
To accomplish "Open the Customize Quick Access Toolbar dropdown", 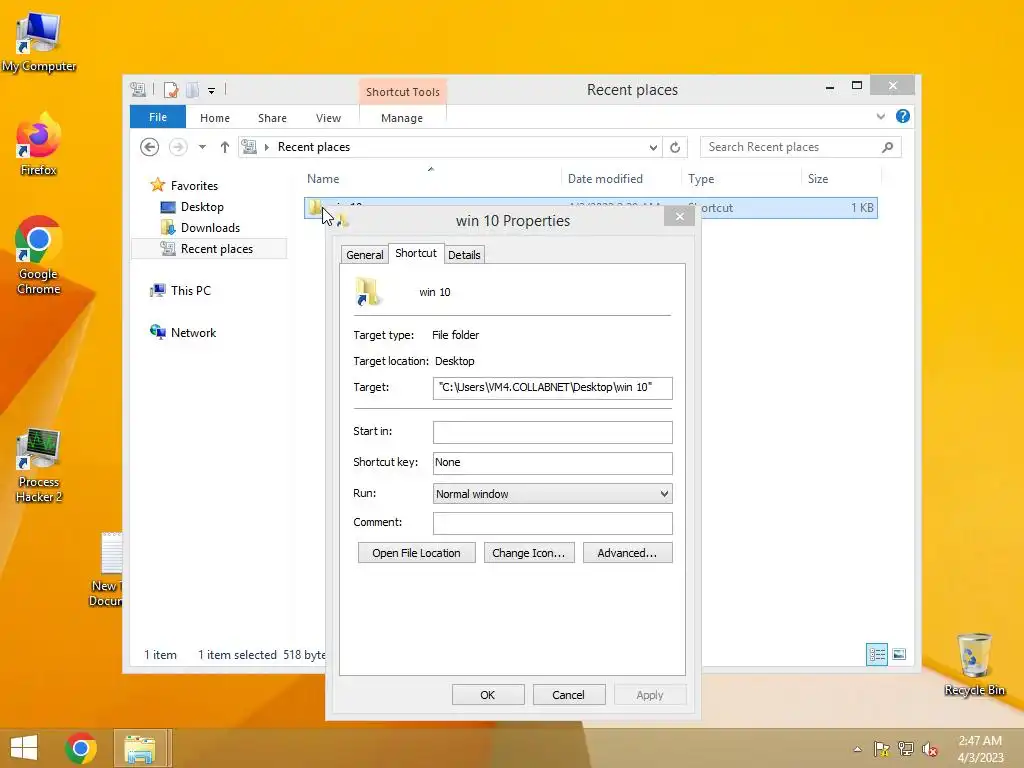I will [212, 90].
